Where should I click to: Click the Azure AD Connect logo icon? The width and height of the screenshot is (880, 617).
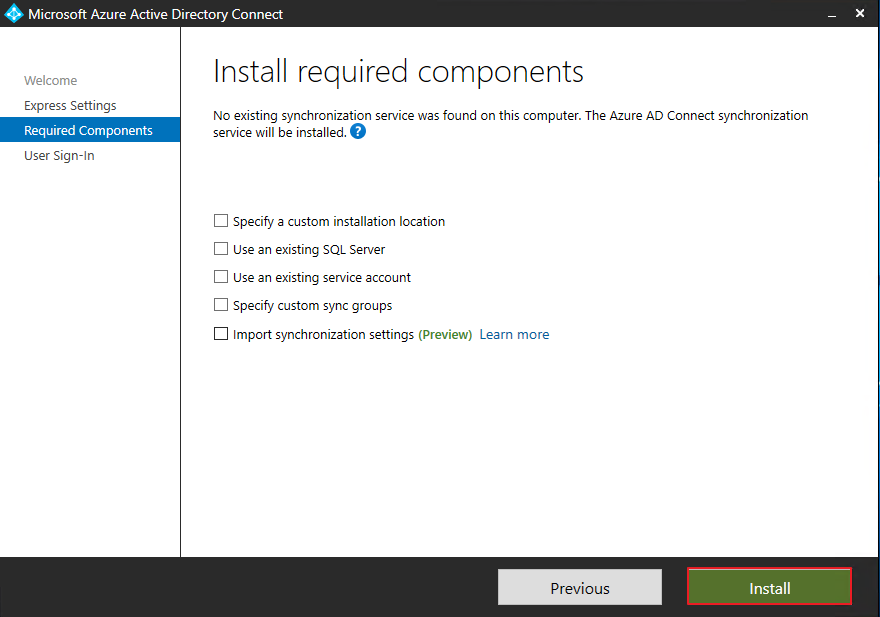pos(13,13)
